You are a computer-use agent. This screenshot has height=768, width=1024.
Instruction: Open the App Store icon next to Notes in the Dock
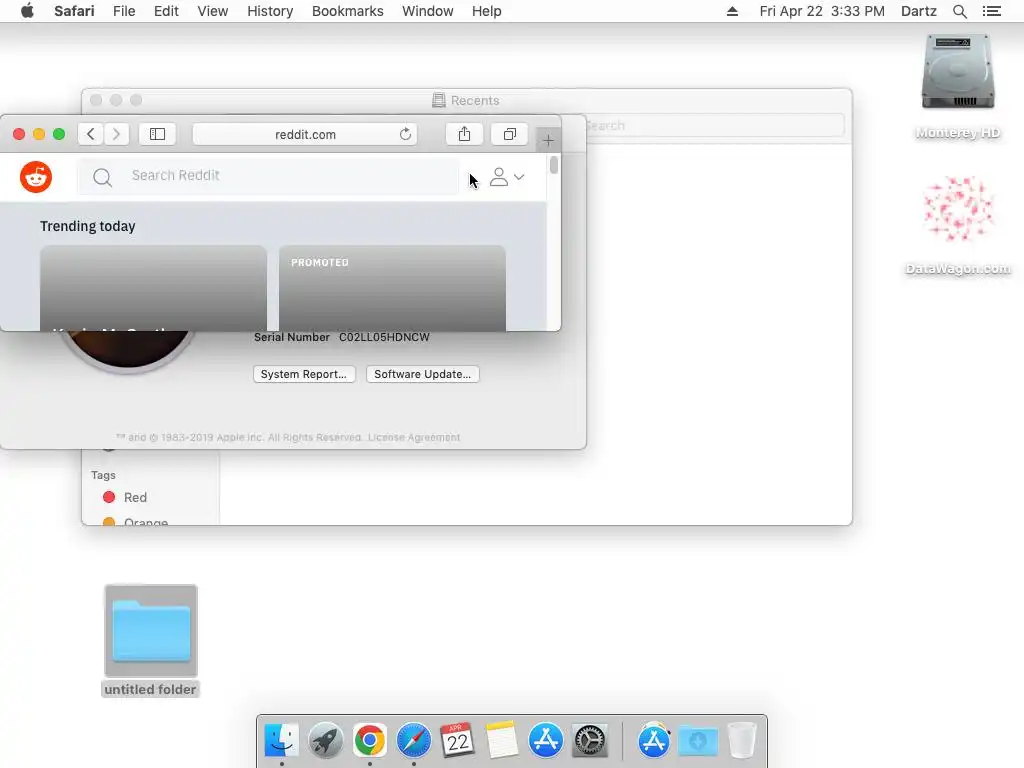tap(545, 741)
